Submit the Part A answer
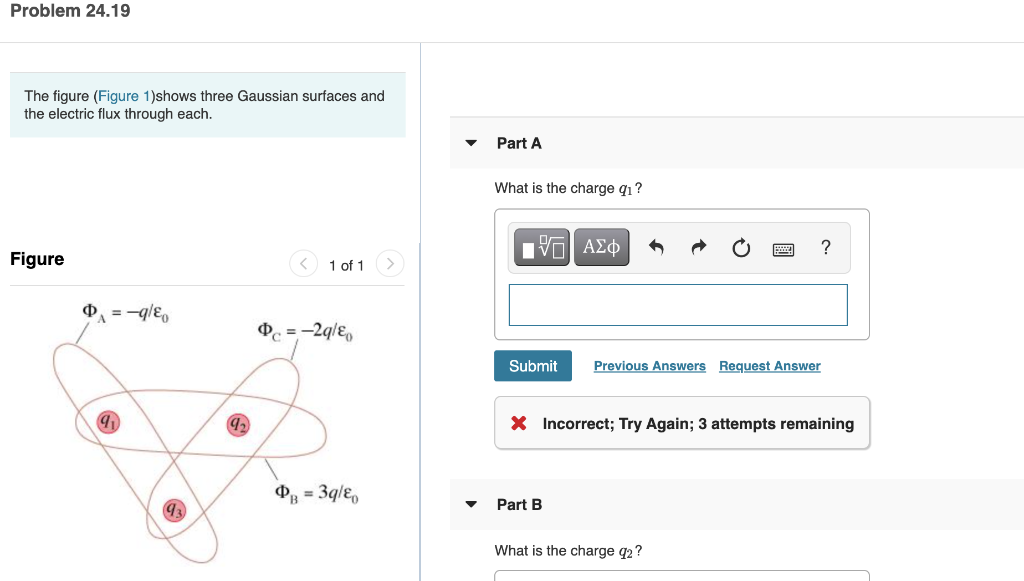Screen dimensions: 1024x581 [532, 365]
